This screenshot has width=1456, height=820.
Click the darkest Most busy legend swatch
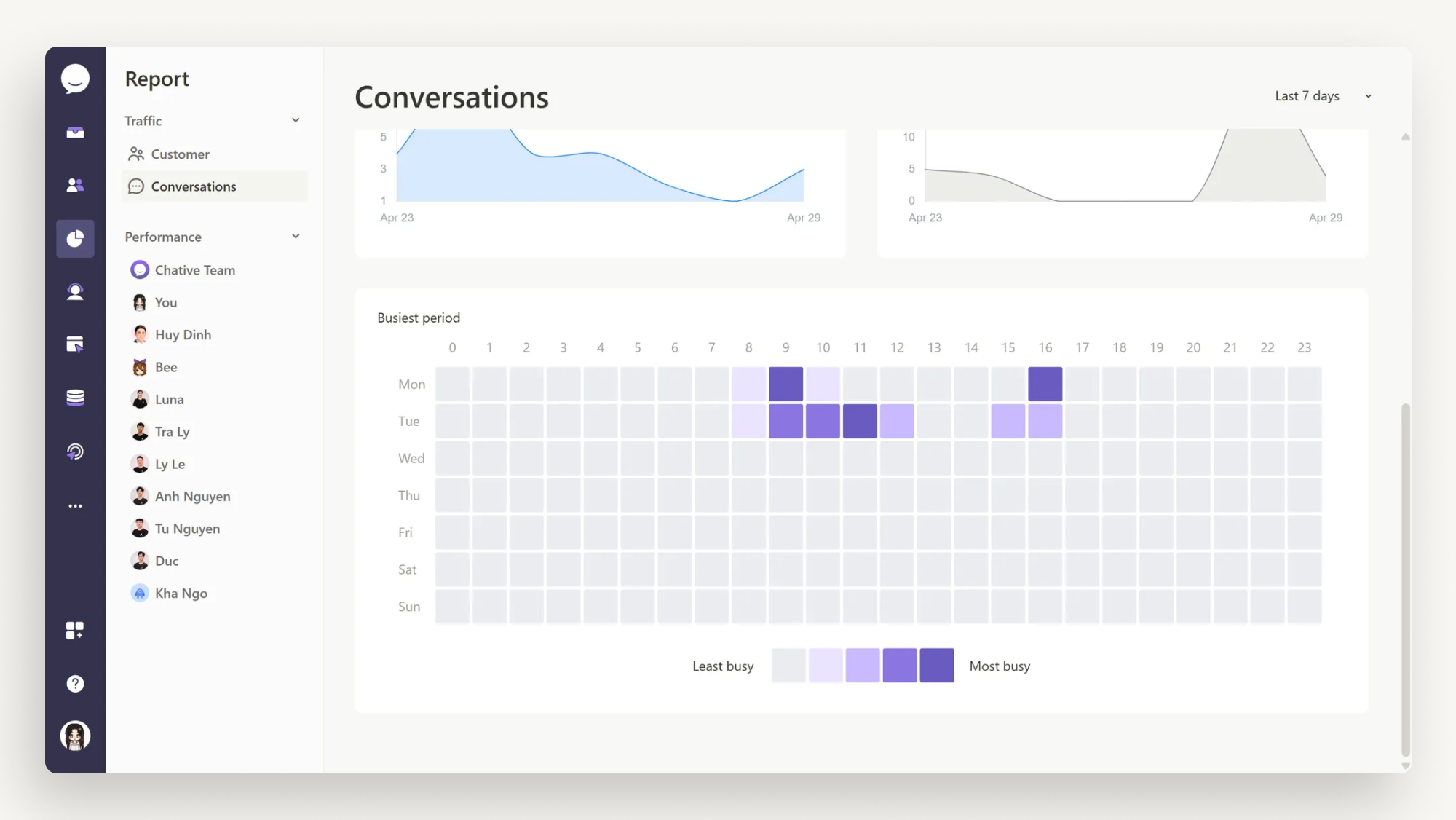[936, 666]
